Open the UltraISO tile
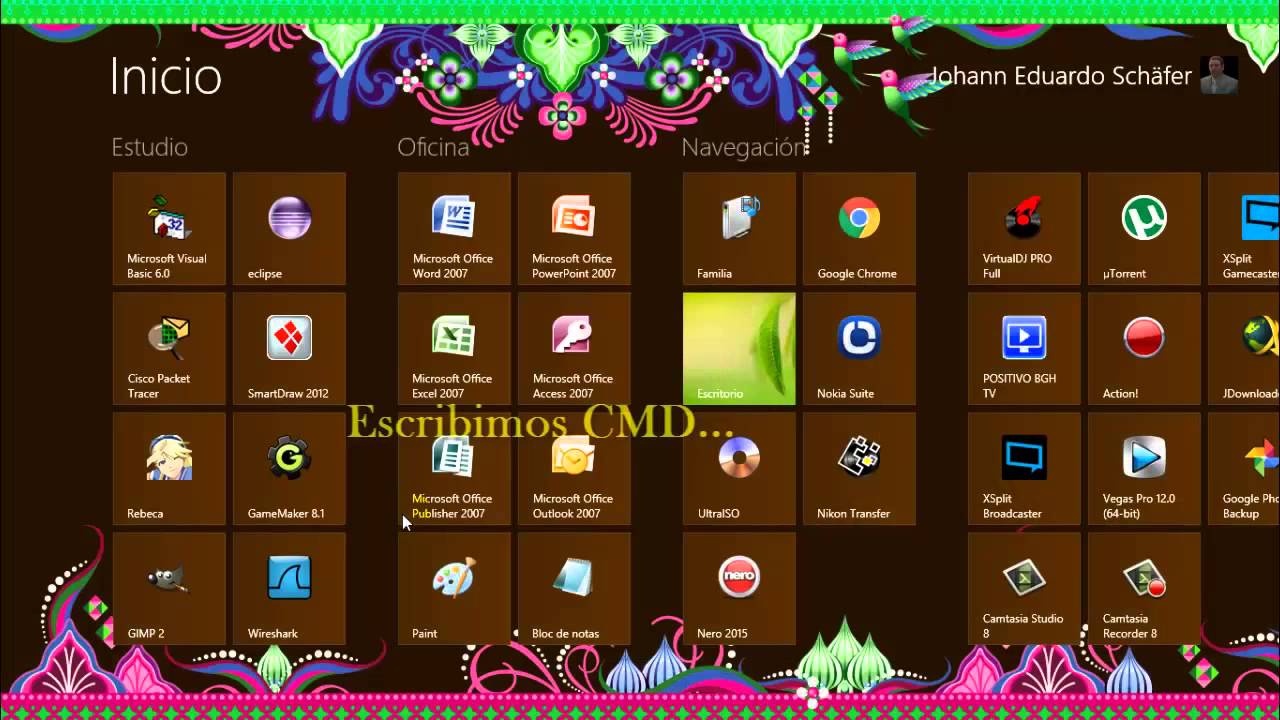 pos(739,469)
